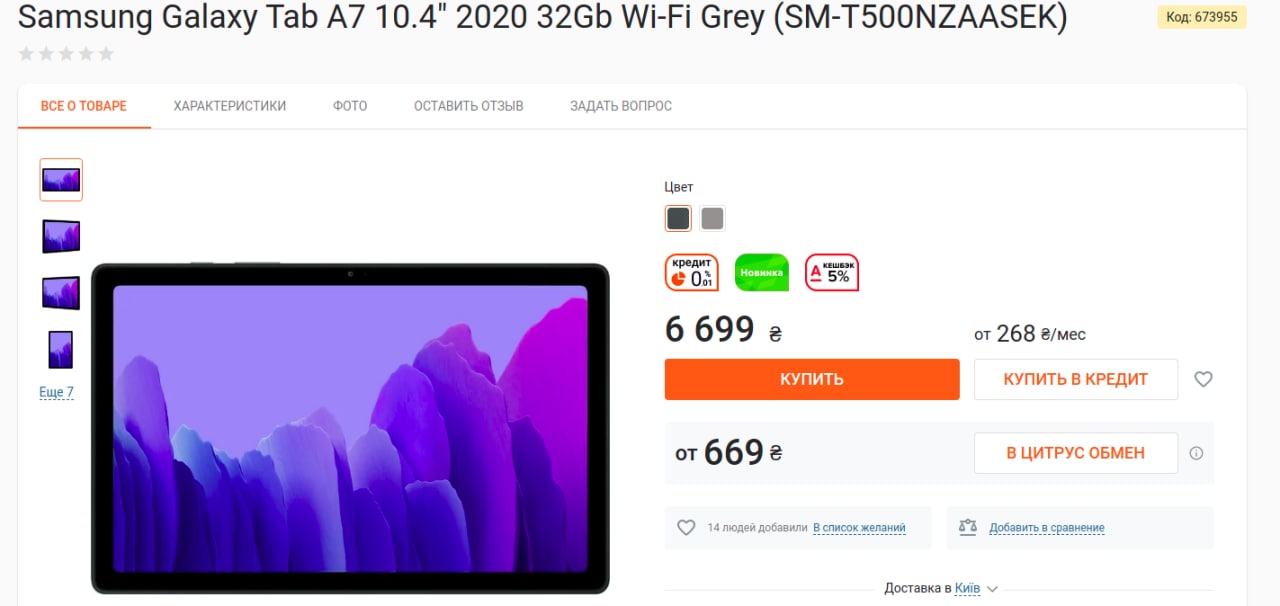Screen dimensions: 1280x606
Task: Click the кешбэк 5% badge icon
Action: (832, 272)
